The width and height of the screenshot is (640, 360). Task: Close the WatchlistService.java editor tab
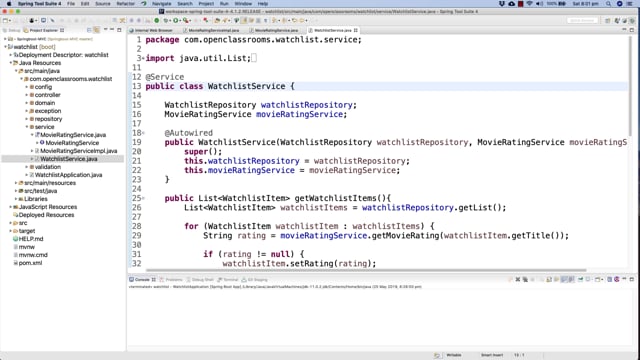tap(356, 30)
